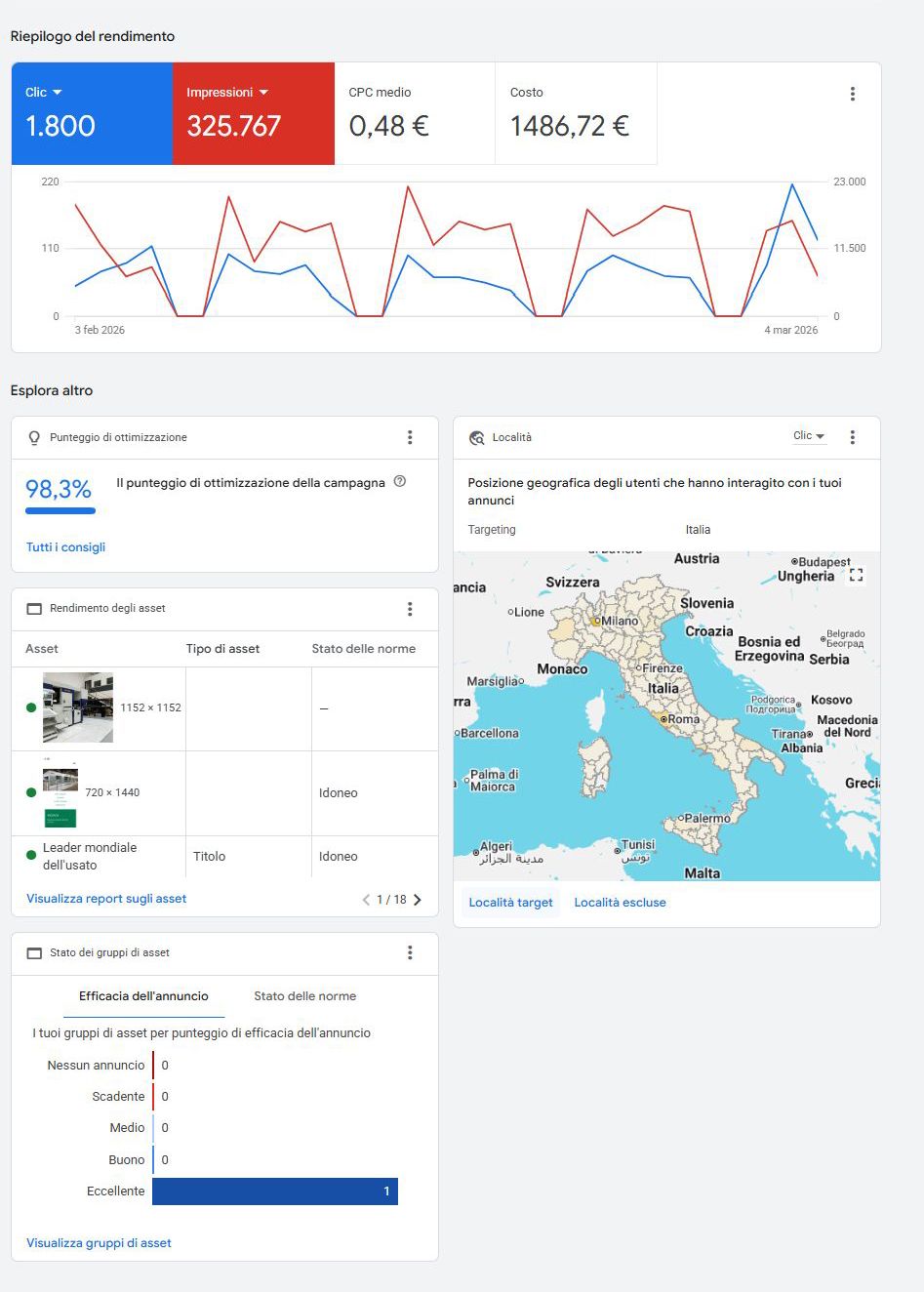Image resolution: width=924 pixels, height=1292 pixels.
Task: Click the Buono row label
Action: coord(127,1160)
